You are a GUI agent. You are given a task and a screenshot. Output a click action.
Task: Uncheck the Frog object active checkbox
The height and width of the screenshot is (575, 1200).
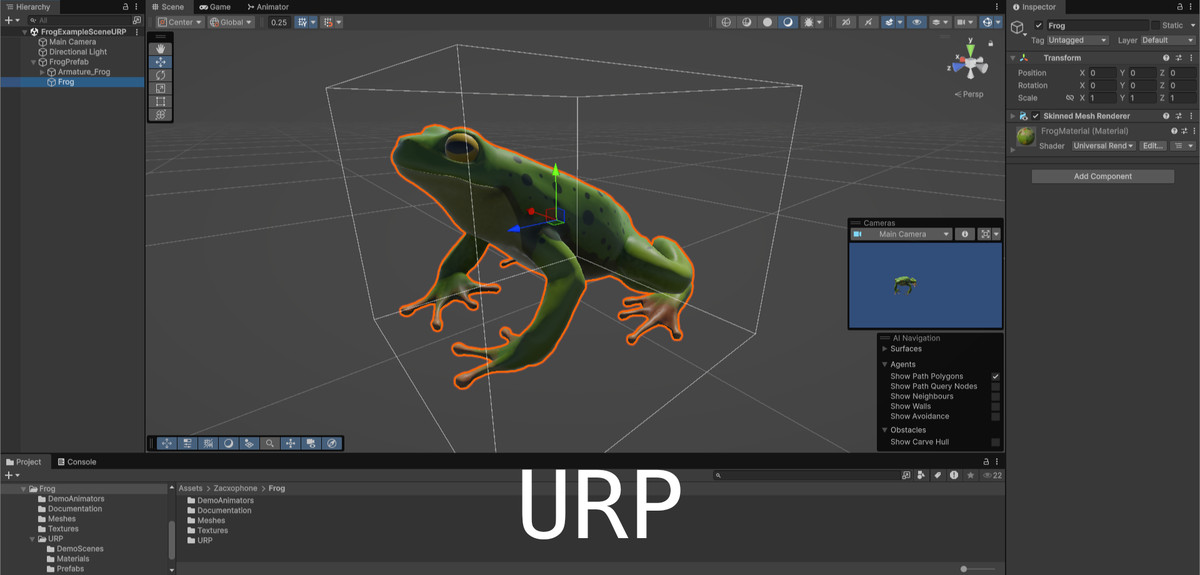(1039, 25)
